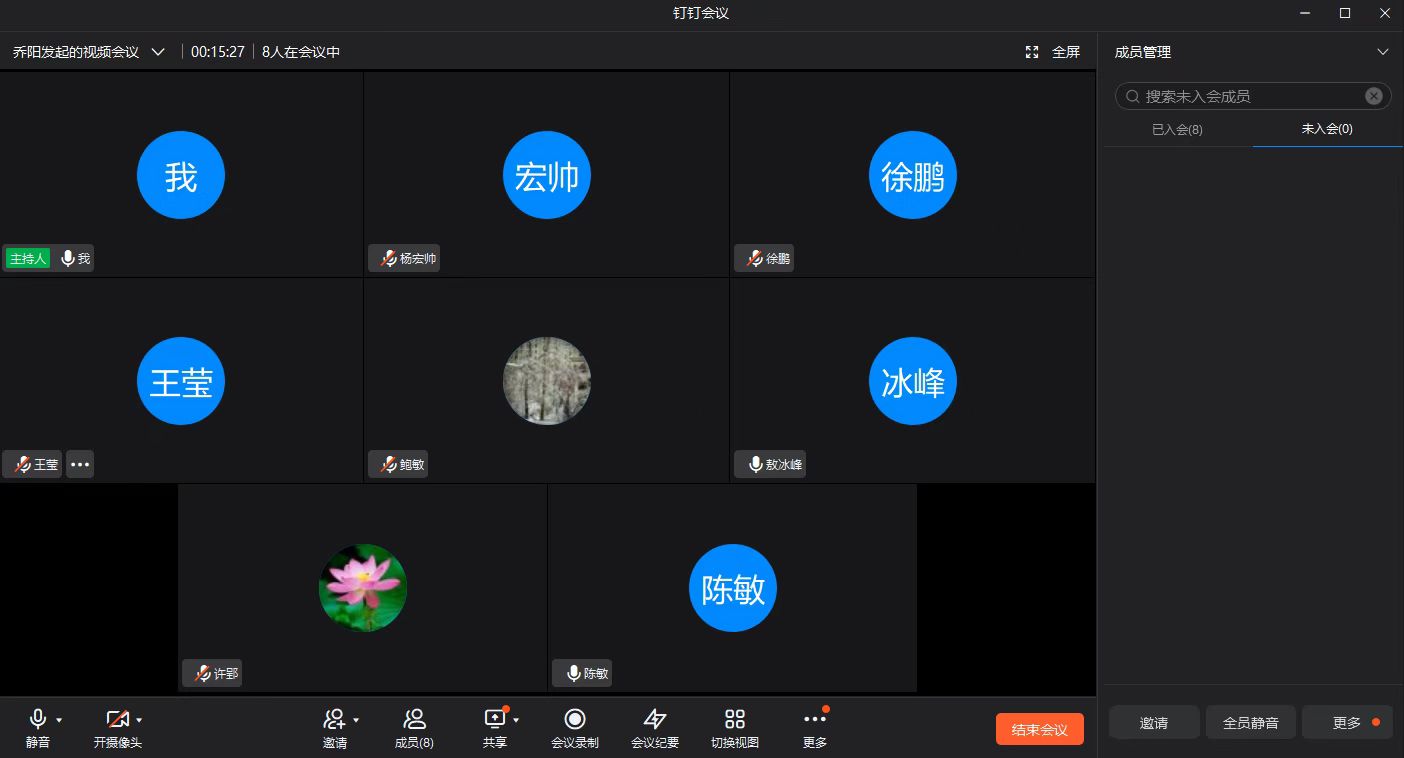Click the search non-joined members input field
Screen dimensions: 1404x758
pos(1250,96)
